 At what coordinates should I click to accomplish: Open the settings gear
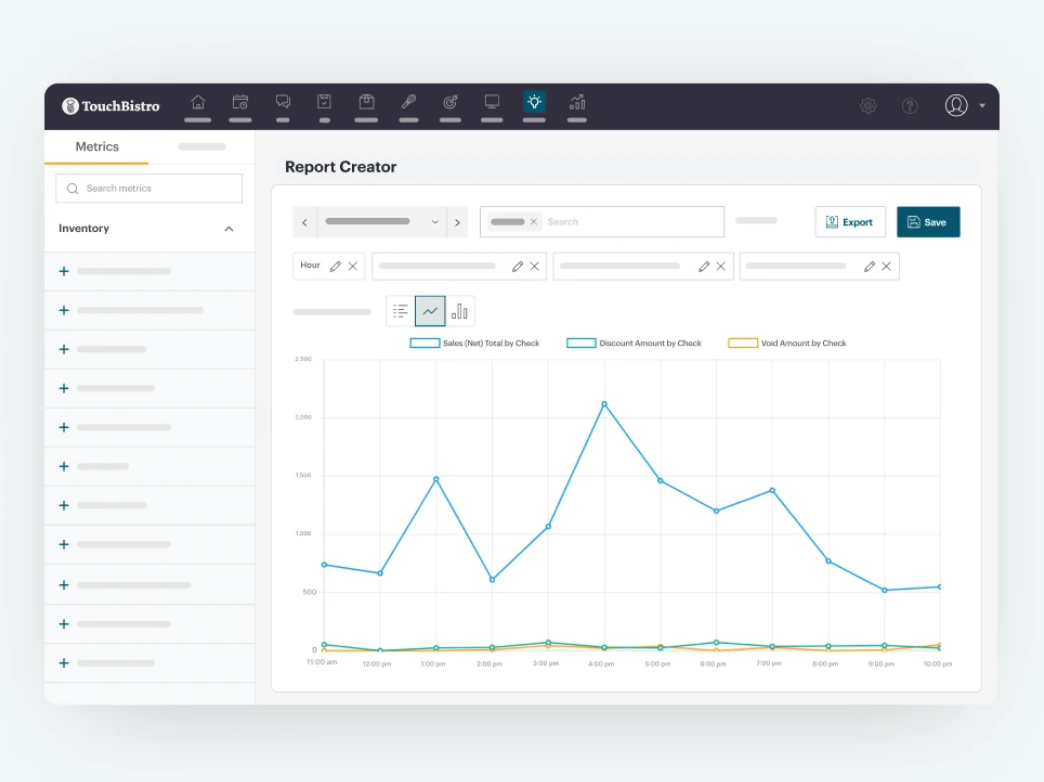(868, 105)
